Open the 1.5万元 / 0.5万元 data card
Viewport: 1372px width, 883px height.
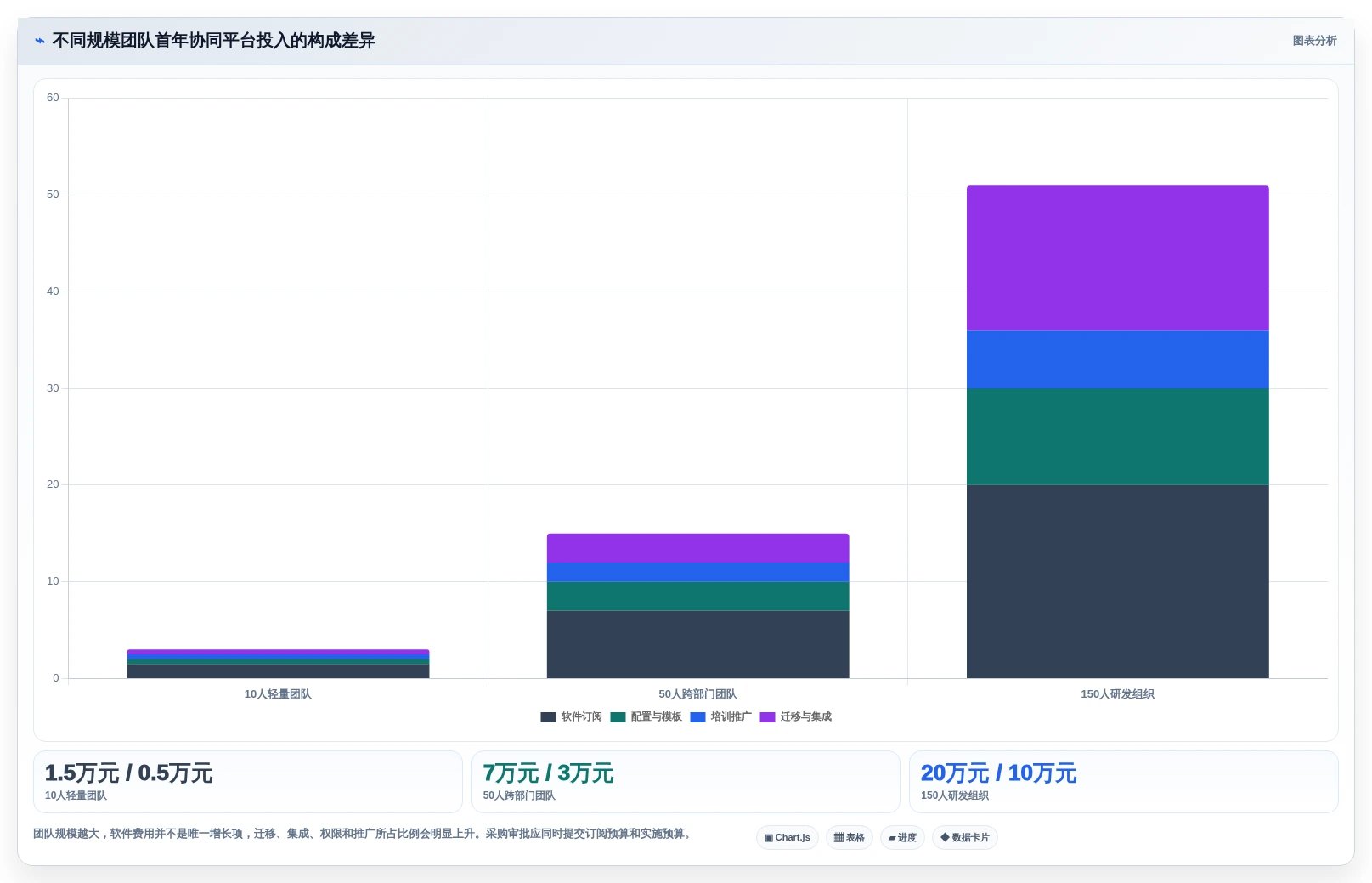pyautogui.click(x=248, y=782)
